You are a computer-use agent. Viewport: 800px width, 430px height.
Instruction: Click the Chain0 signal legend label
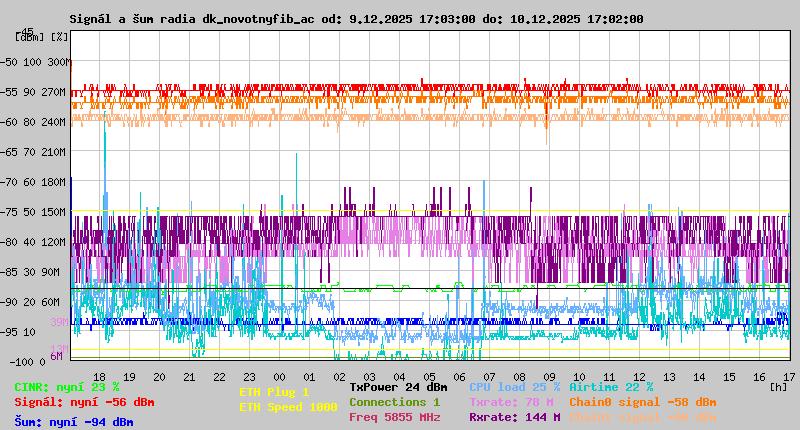coord(642,402)
